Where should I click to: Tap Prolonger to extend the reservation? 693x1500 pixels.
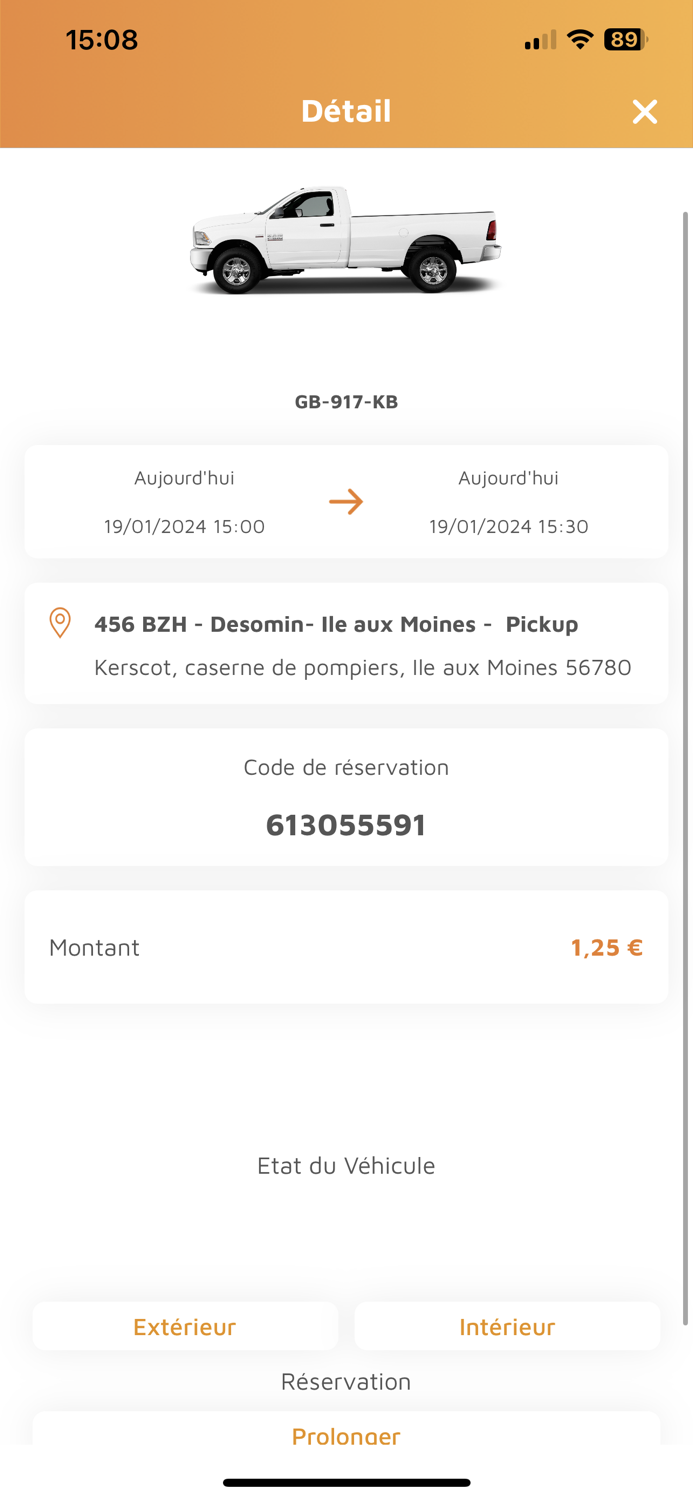(x=346, y=1435)
